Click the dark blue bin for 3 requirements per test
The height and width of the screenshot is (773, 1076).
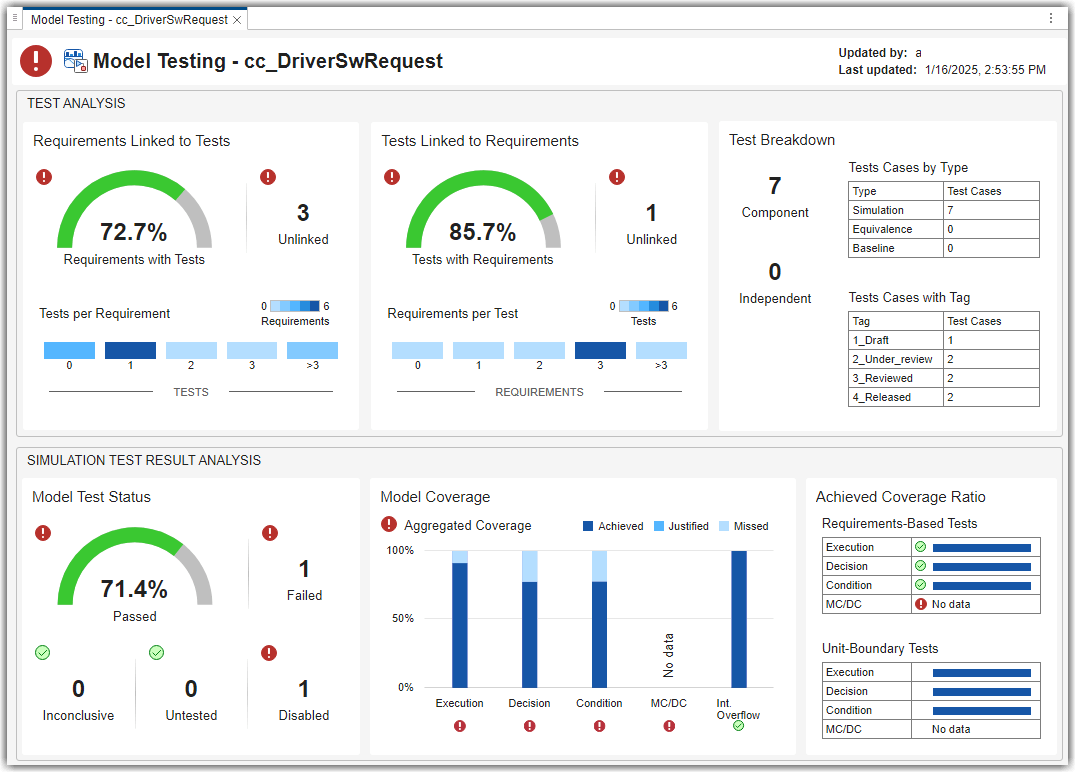tap(600, 350)
